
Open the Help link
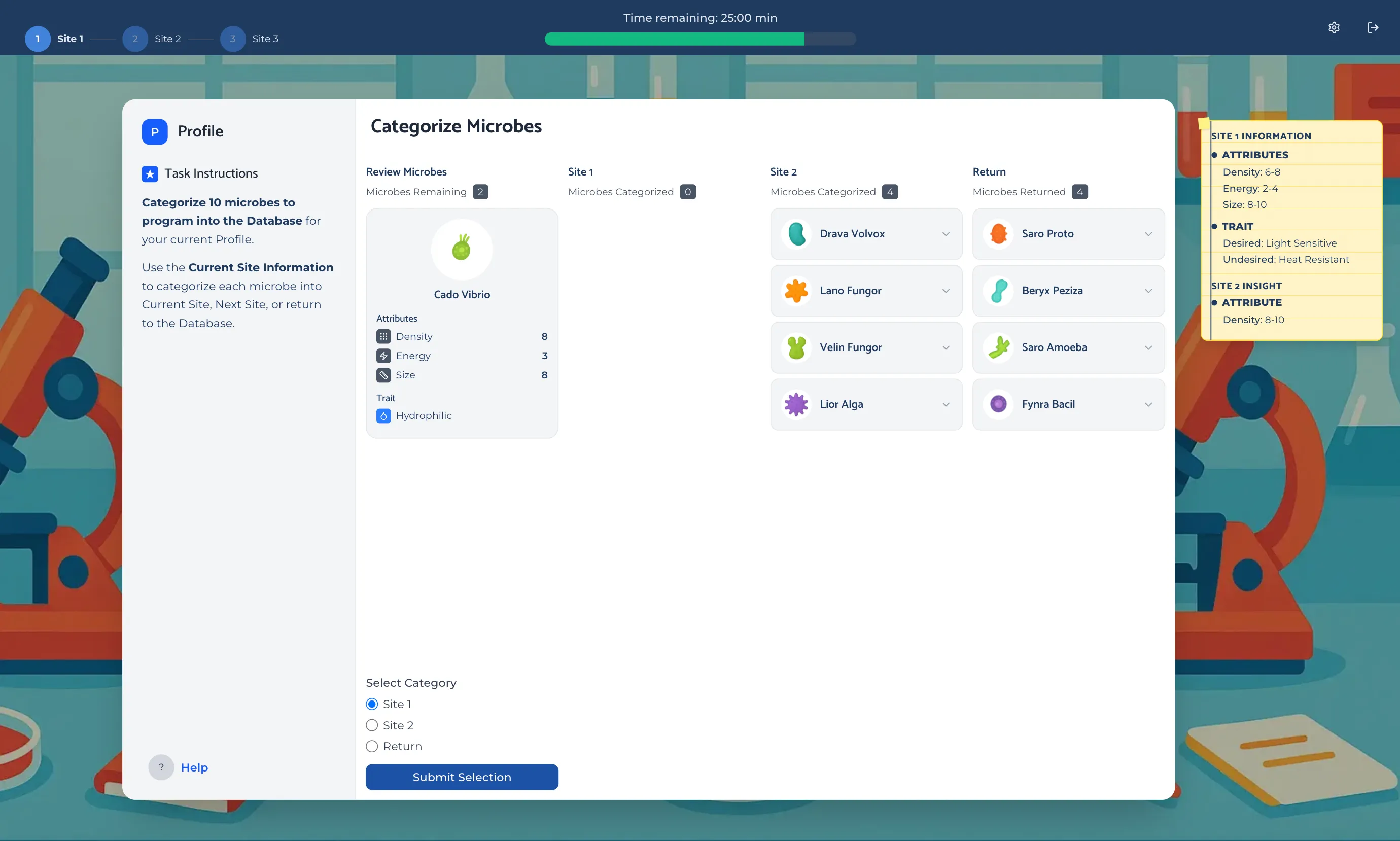pyautogui.click(x=194, y=767)
